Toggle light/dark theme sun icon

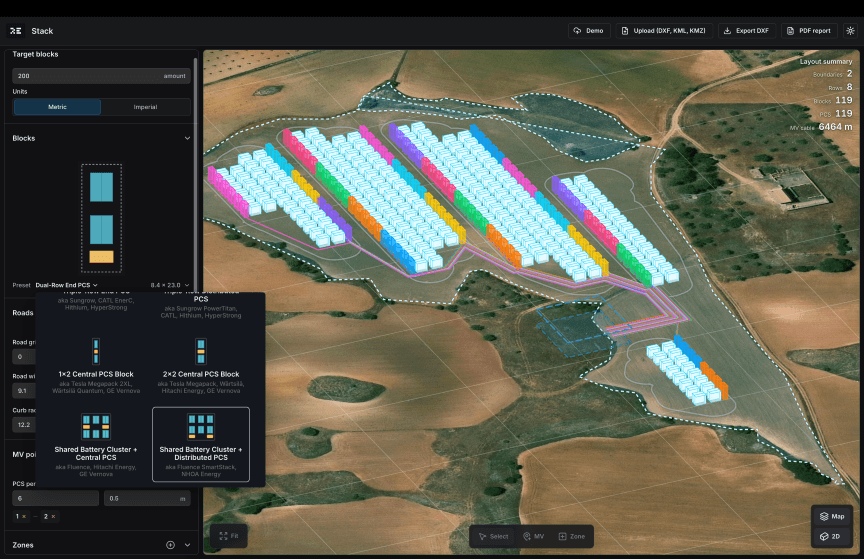tap(850, 31)
